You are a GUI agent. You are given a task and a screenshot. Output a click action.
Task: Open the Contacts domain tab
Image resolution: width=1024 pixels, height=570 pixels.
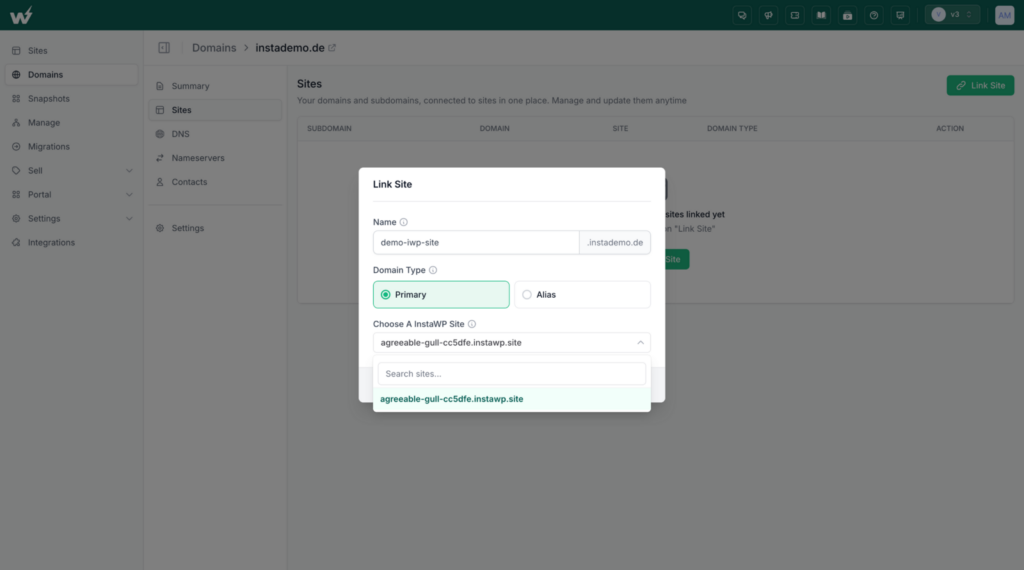coord(215,182)
